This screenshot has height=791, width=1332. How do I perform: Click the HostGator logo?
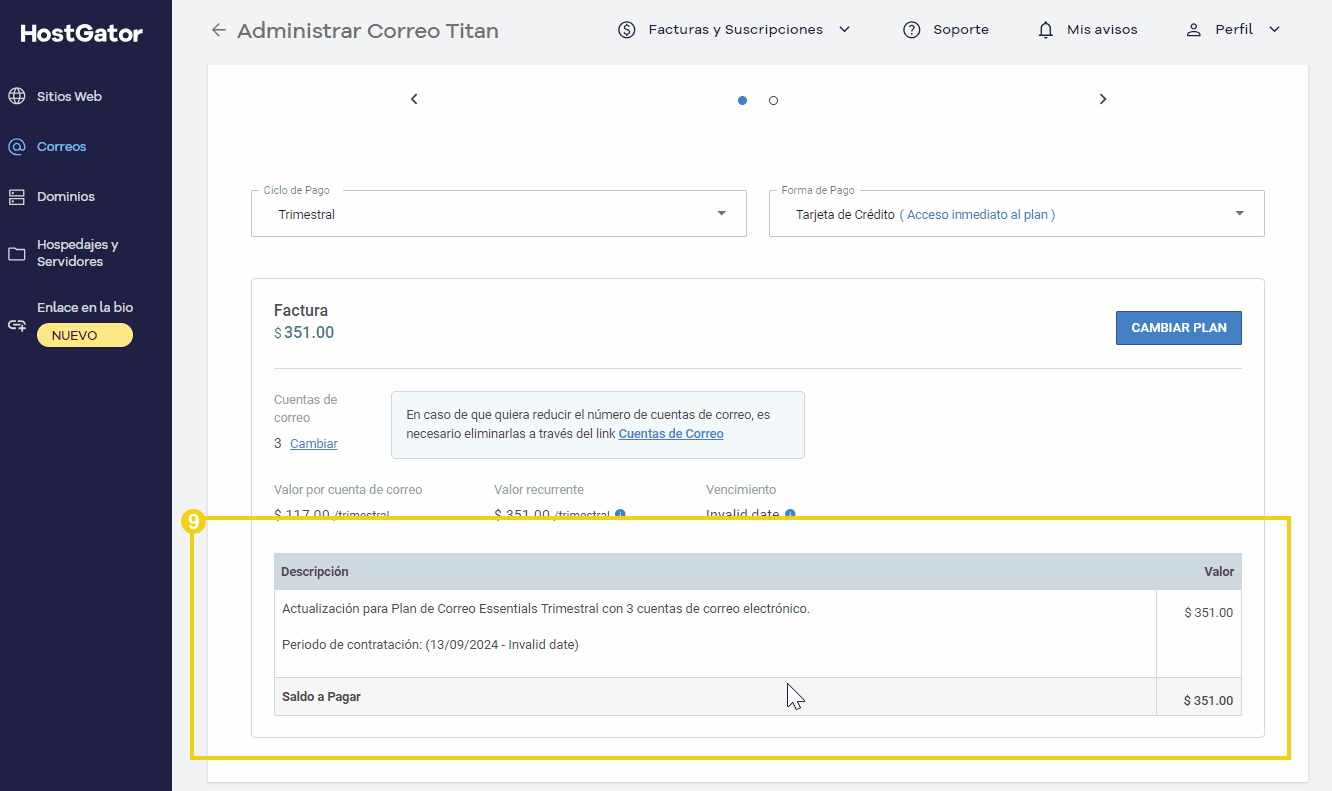click(x=82, y=33)
